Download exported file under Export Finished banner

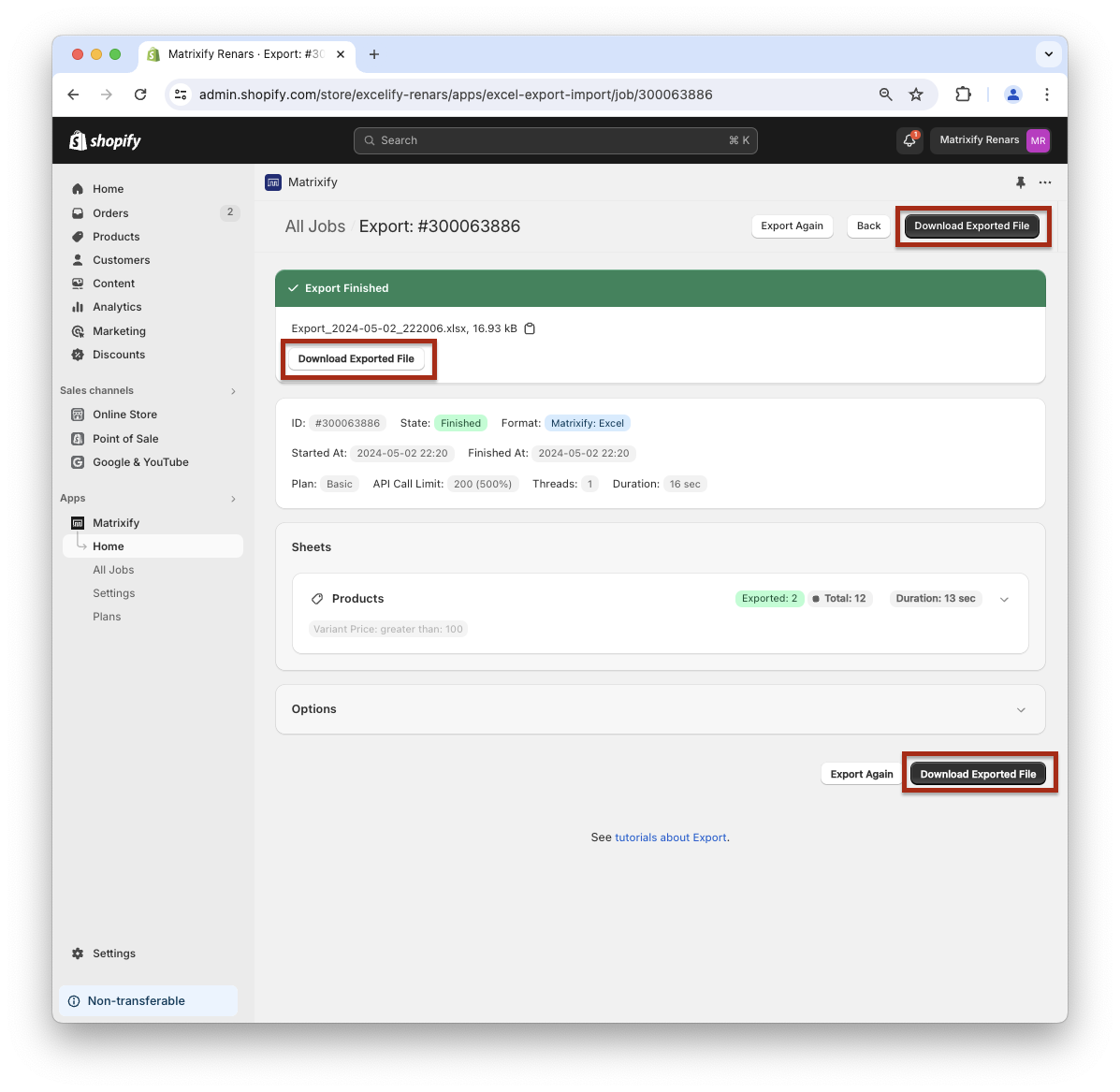pyautogui.click(x=356, y=359)
